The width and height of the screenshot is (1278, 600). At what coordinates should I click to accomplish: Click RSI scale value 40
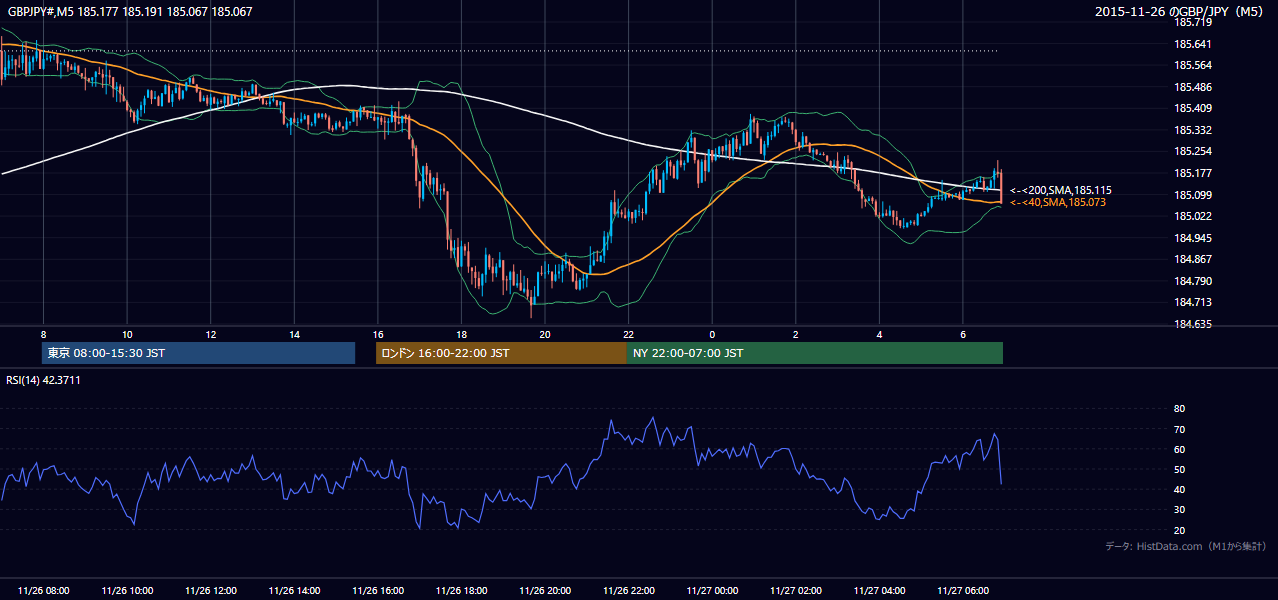click(1179, 490)
